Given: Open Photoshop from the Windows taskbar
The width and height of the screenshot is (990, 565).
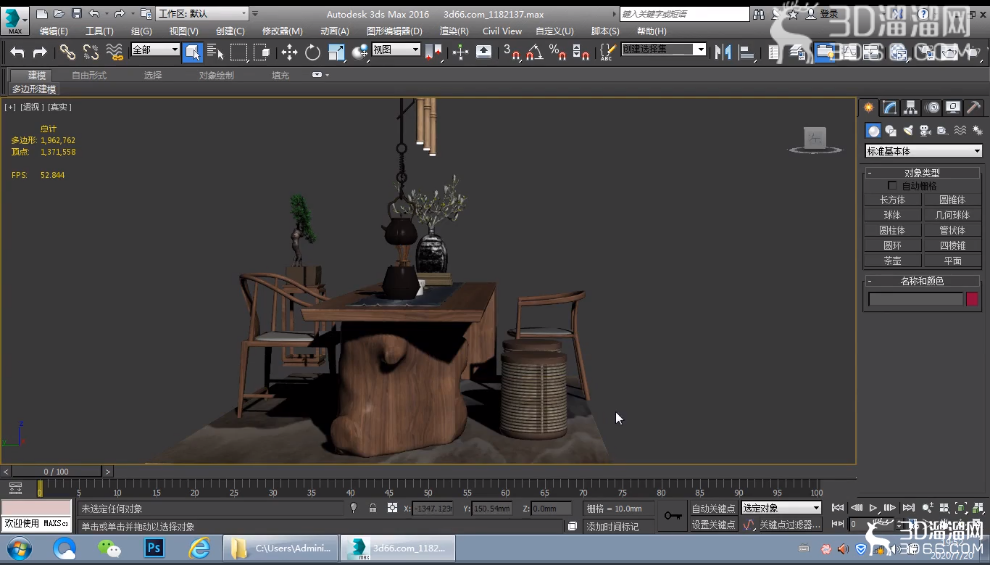Looking at the screenshot, I should [x=154, y=548].
